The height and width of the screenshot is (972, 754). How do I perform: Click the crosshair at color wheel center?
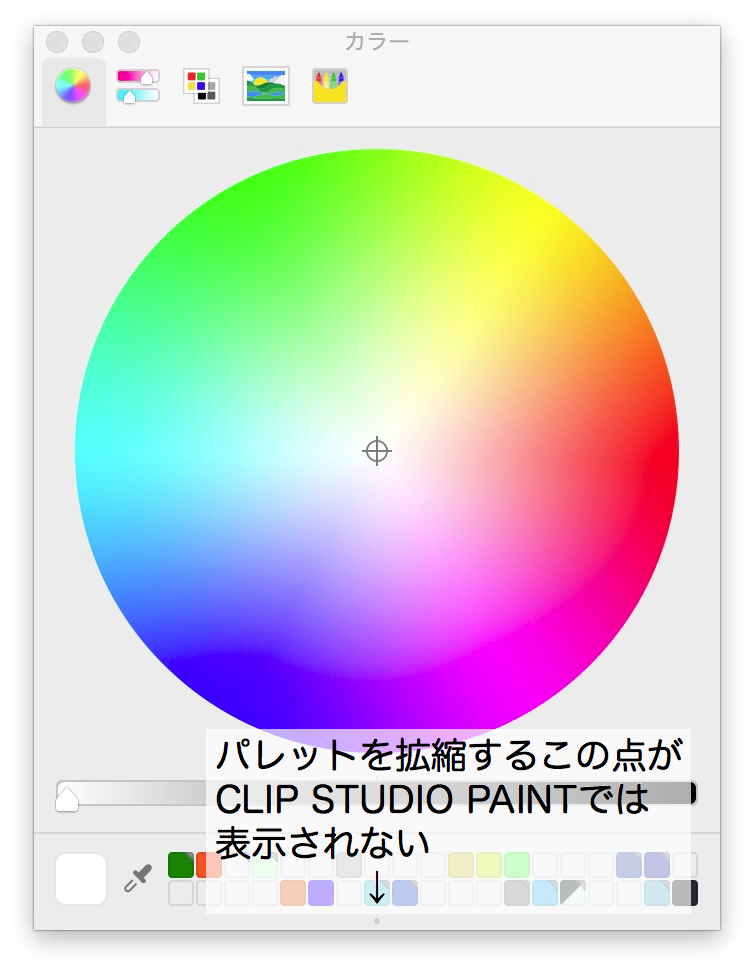tap(376, 451)
